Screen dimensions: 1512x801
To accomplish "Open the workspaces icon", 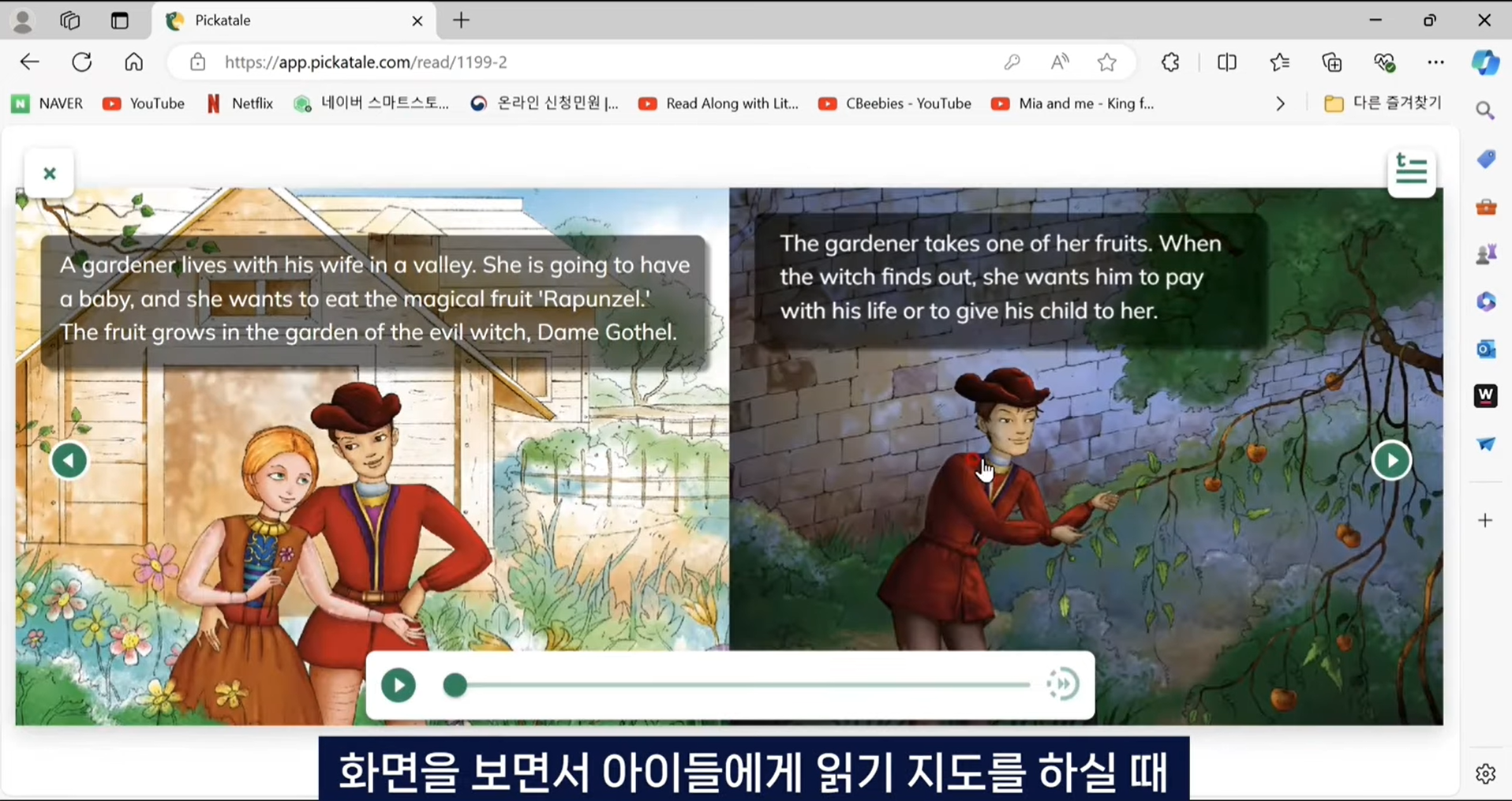I will pyautogui.click(x=70, y=21).
